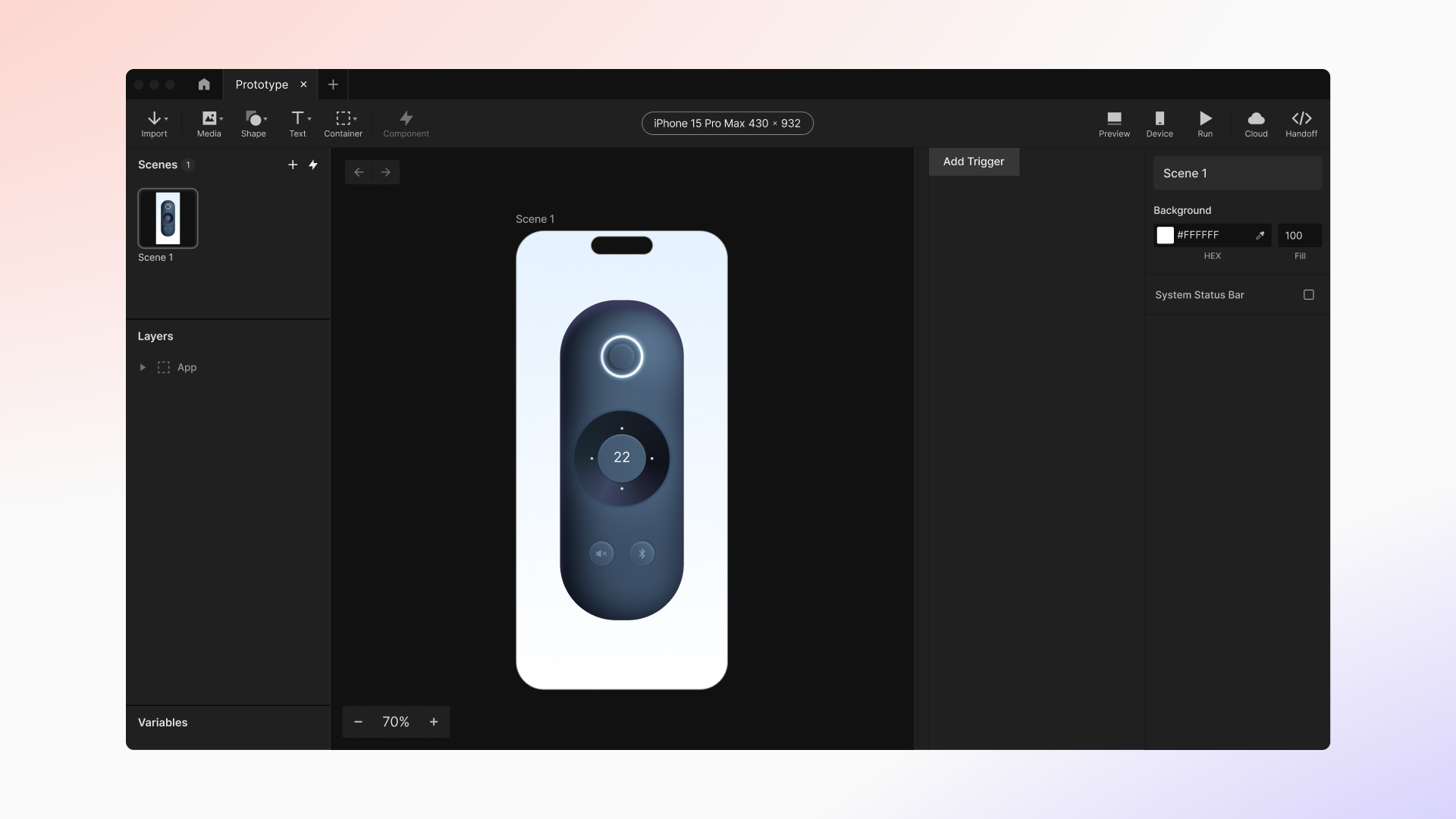Click the Scene 1 thumbnail
1456x819 pixels.
167,218
